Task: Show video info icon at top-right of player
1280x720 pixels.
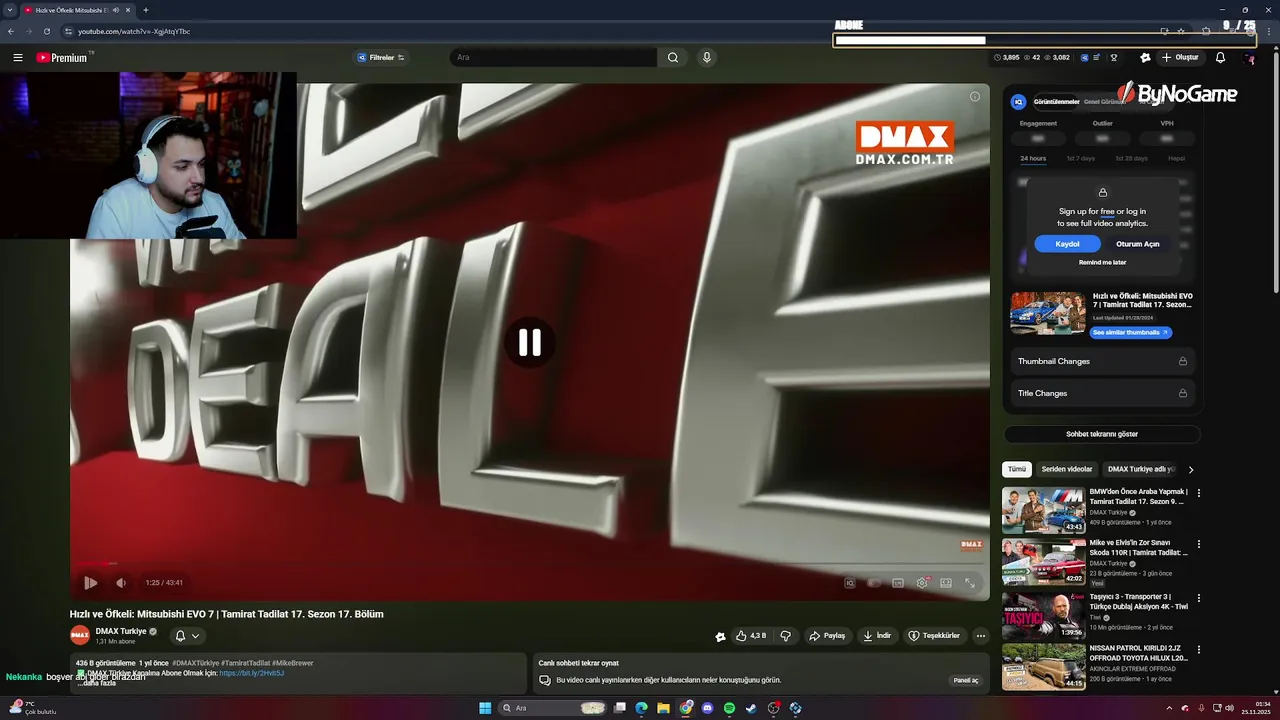Action: click(975, 97)
